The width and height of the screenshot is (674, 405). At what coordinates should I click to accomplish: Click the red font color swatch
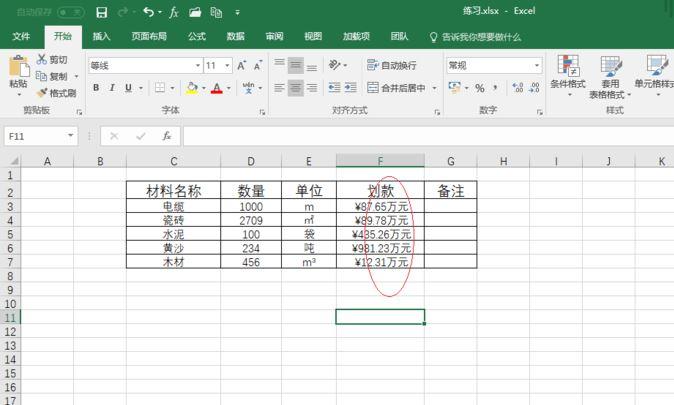217,88
